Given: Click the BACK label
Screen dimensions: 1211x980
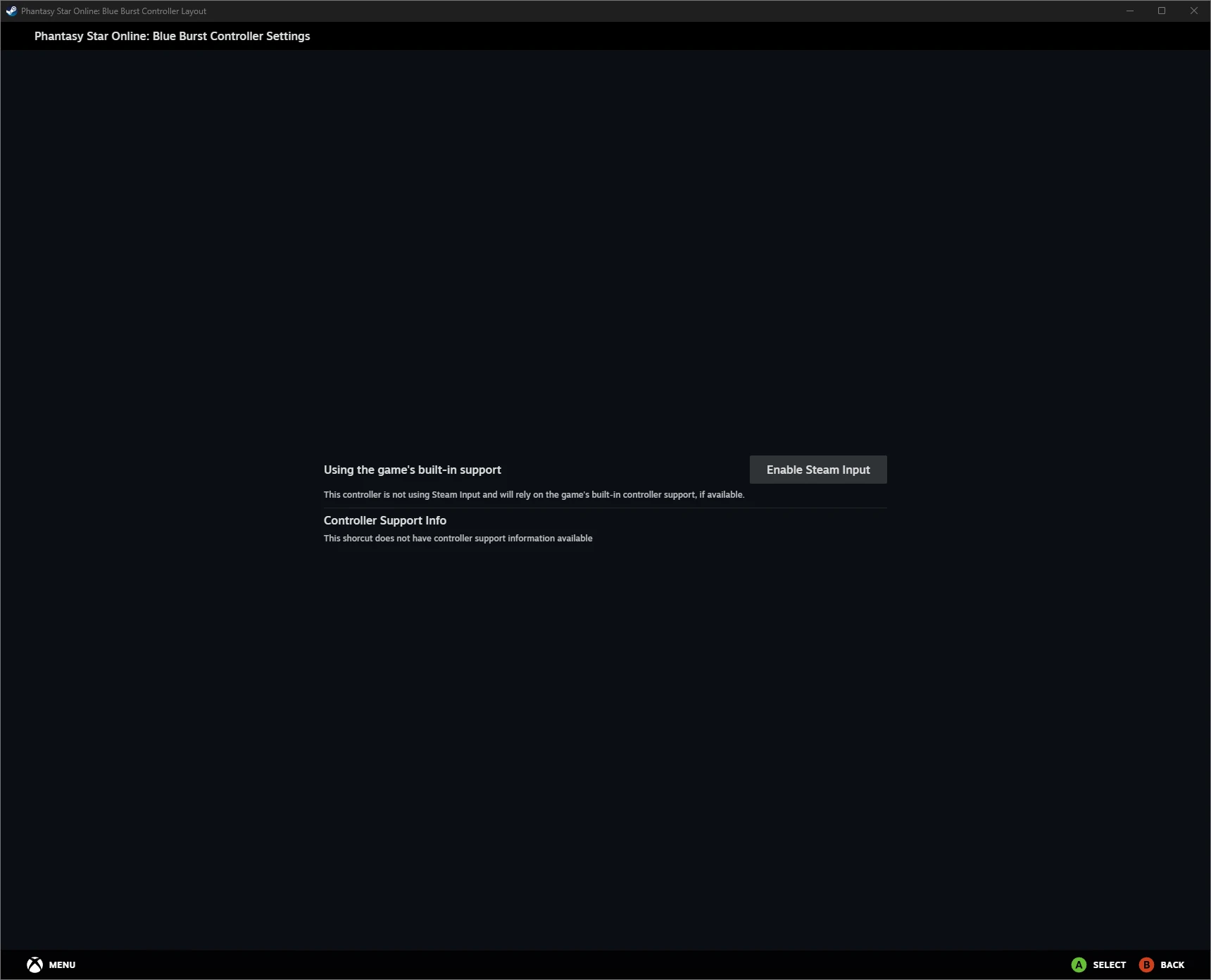Looking at the screenshot, I should coord(1172,965).
